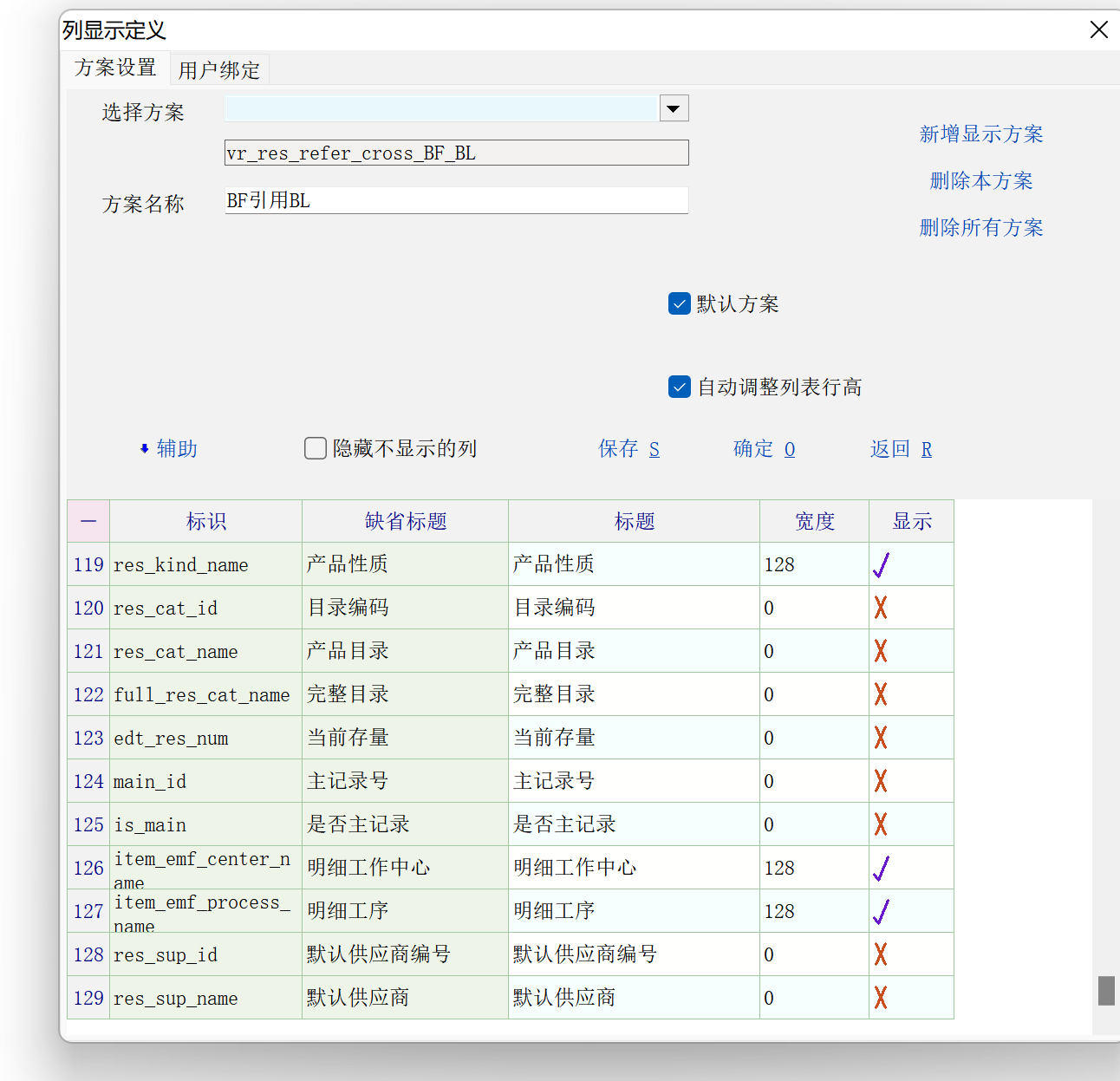1120x1081 pixels.
Task: Click the 方案名称 input field
Action: pyautogui.click(x=456, y=200)
